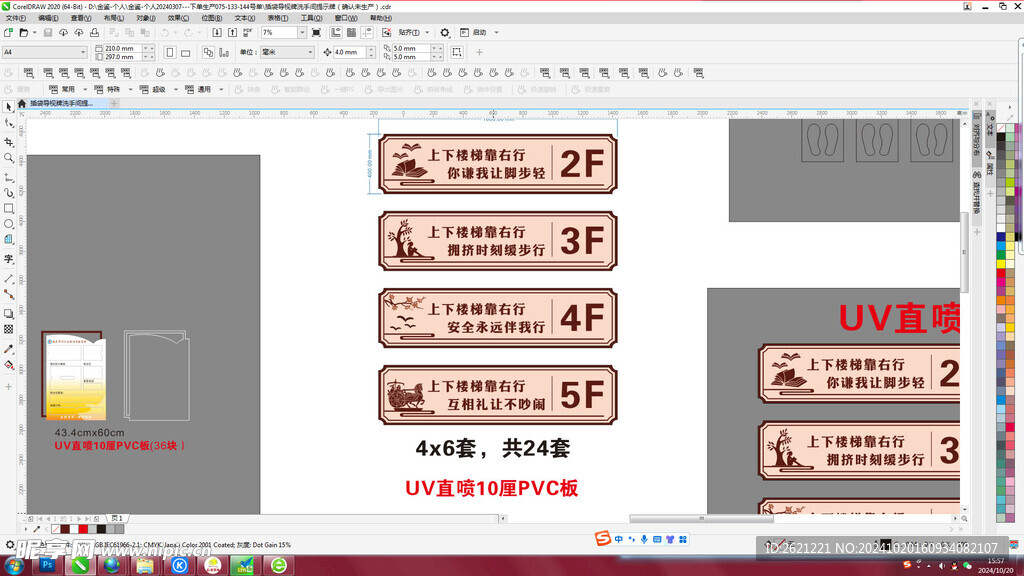The width and height of the screenshot is (1024, 576).
Task: Open the A4 page size dropdown
Action: tap(83, 52)
